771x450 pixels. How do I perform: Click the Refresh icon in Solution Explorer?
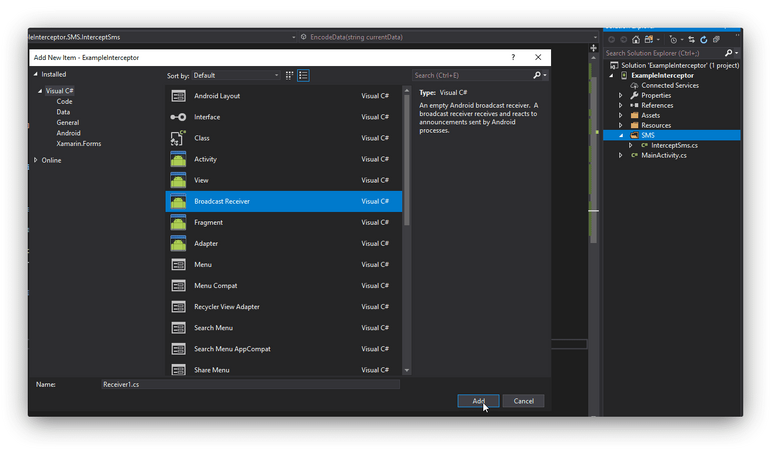[704, 39]
